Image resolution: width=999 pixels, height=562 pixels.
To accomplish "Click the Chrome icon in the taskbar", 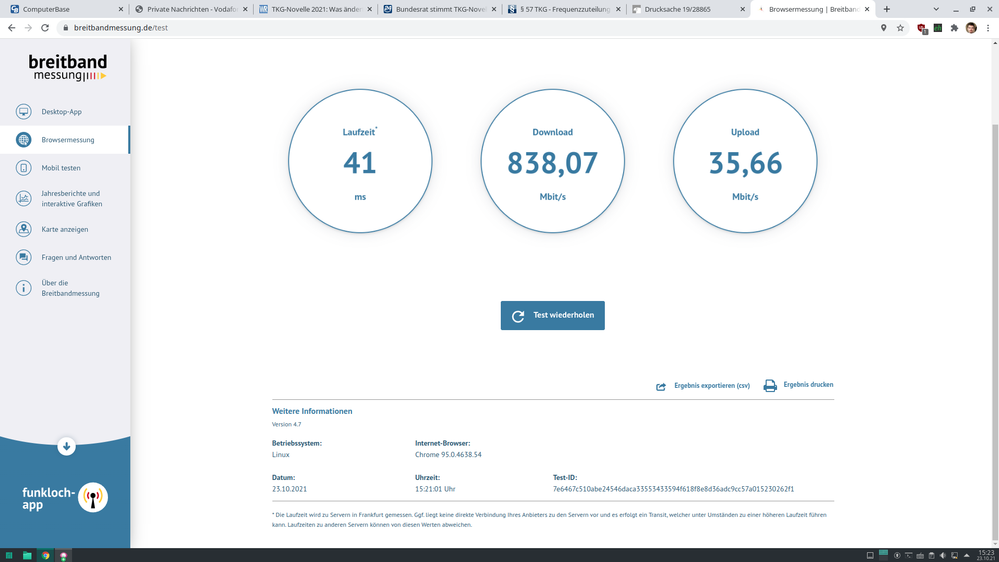I will pyautogui.click(x=45, y=556).
